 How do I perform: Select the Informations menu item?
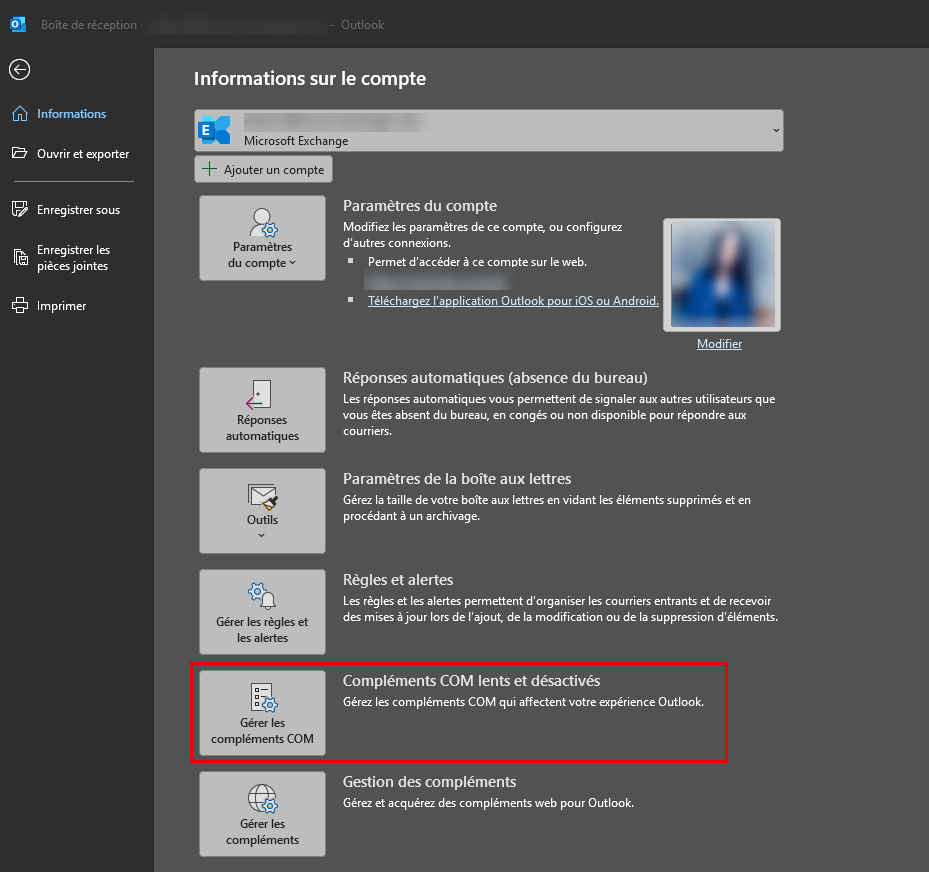71,114
